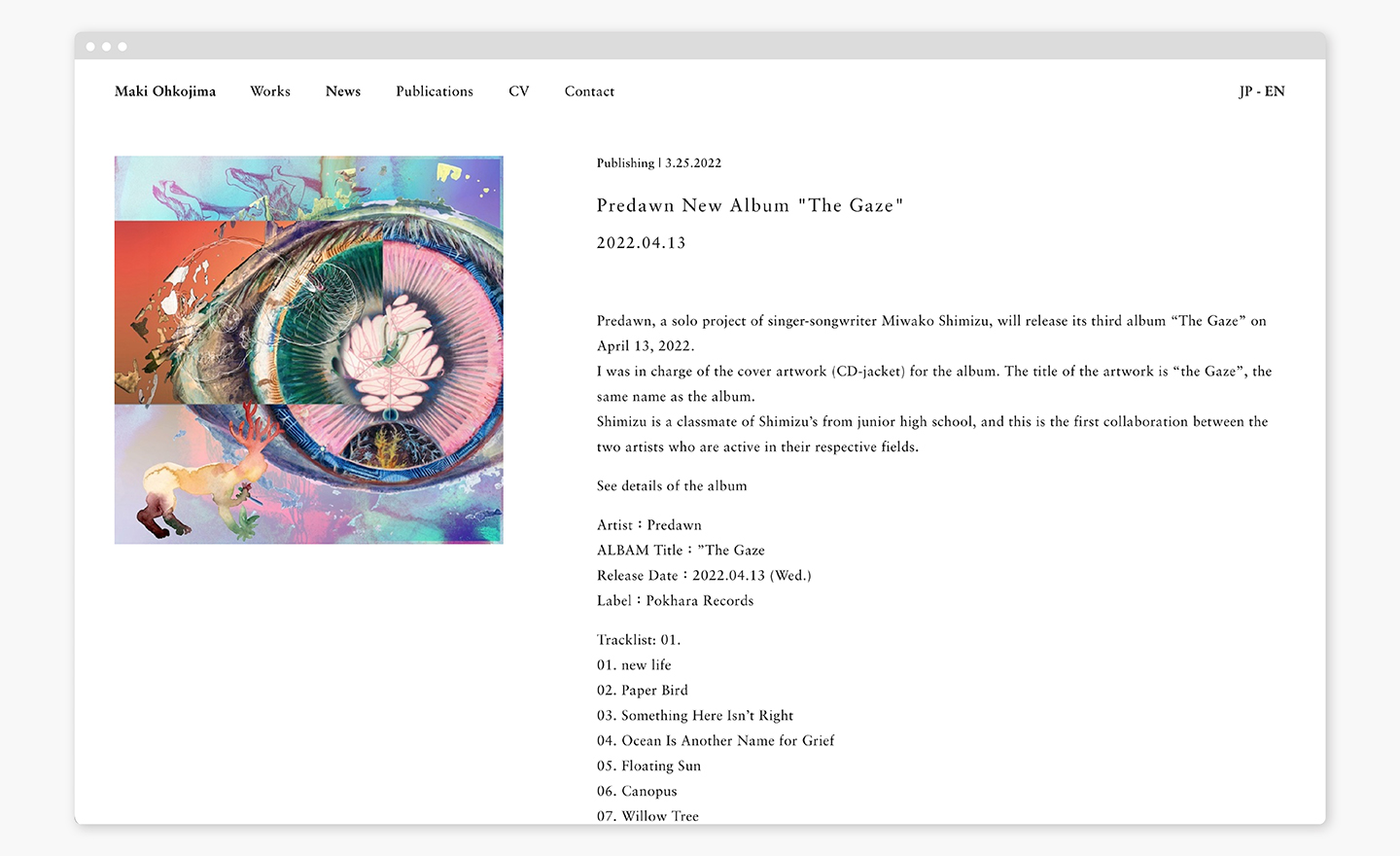The height and width of the screenshot is (856, 1400).
Task: Open the Maki Ohkojima home link
Action: click(x=165, y=91)
